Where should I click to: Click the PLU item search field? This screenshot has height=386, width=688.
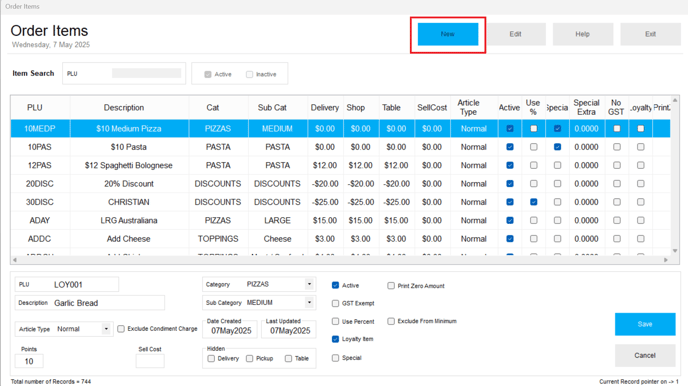147,73
